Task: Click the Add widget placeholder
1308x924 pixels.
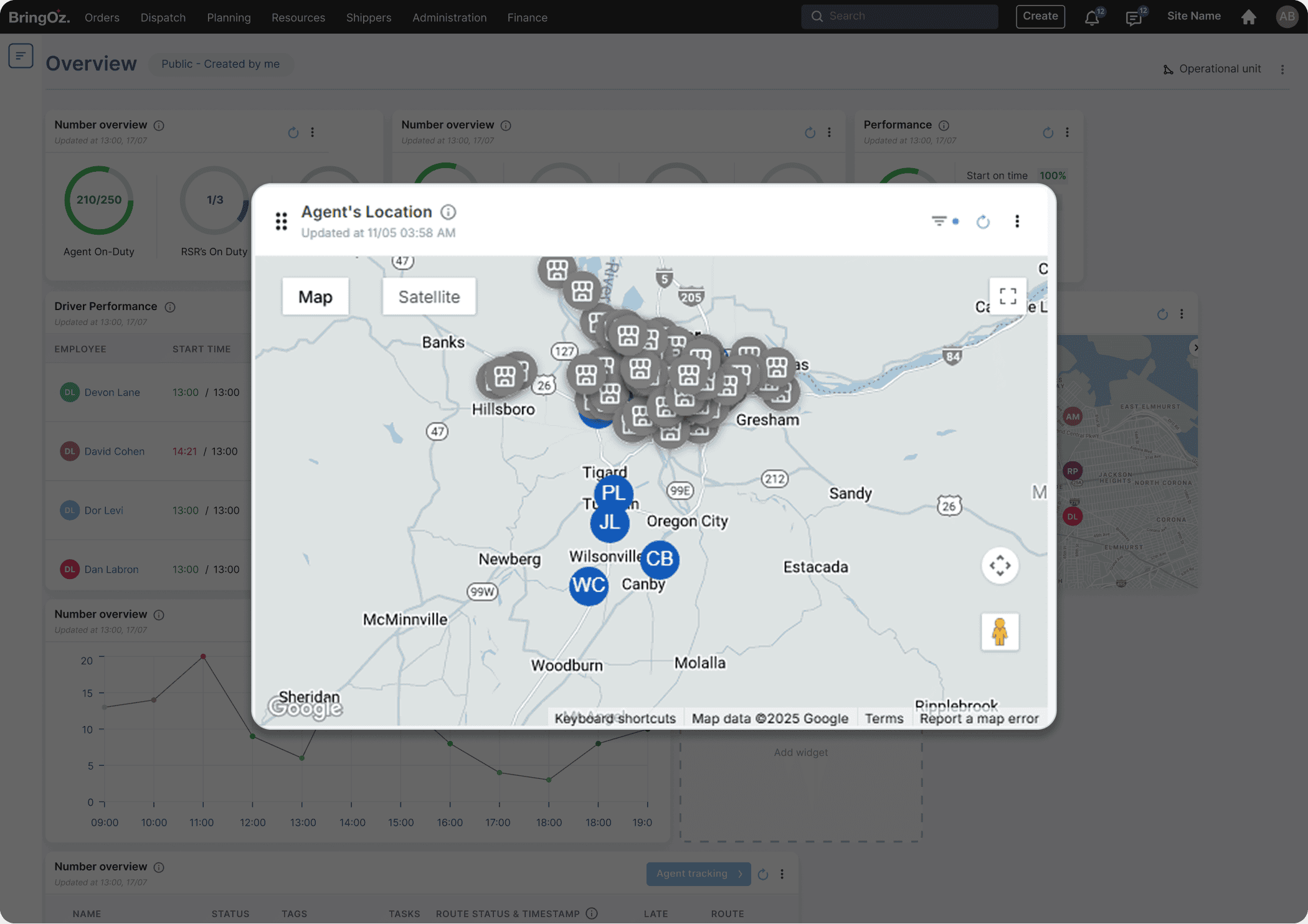Action: pos(800,753)
